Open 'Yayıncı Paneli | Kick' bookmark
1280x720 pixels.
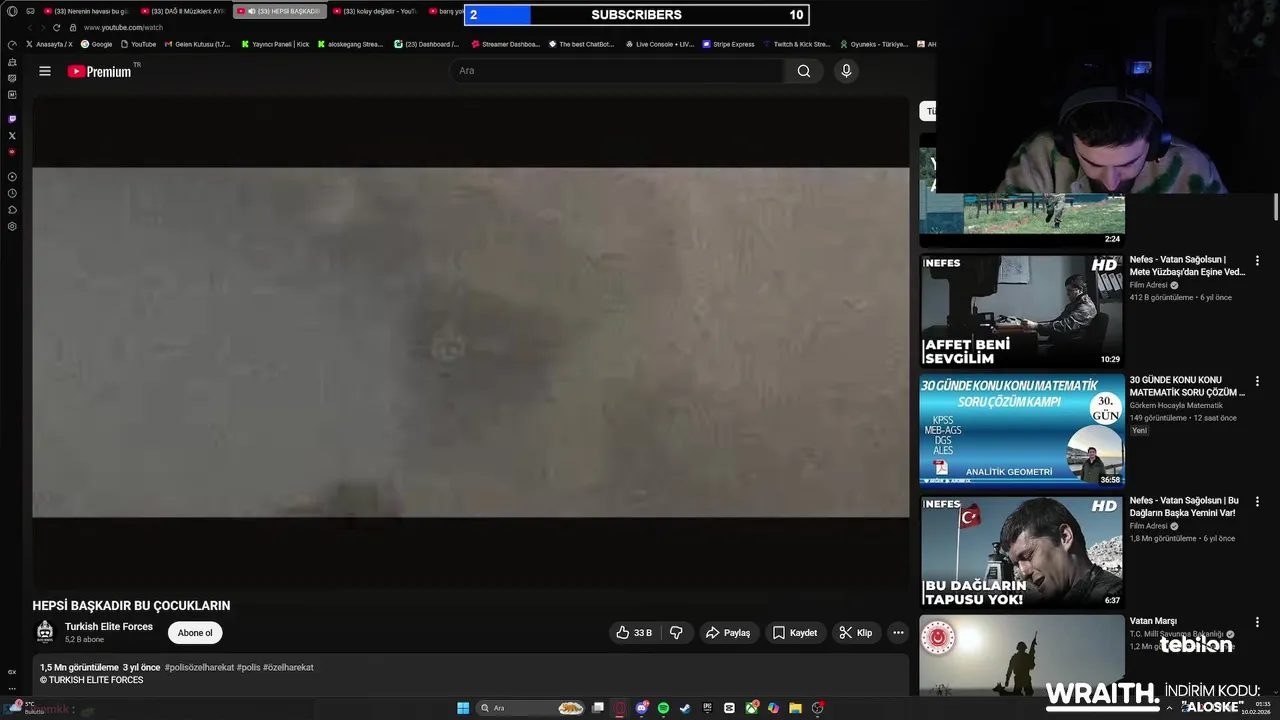pyautogui.click(x=275, y=44)
